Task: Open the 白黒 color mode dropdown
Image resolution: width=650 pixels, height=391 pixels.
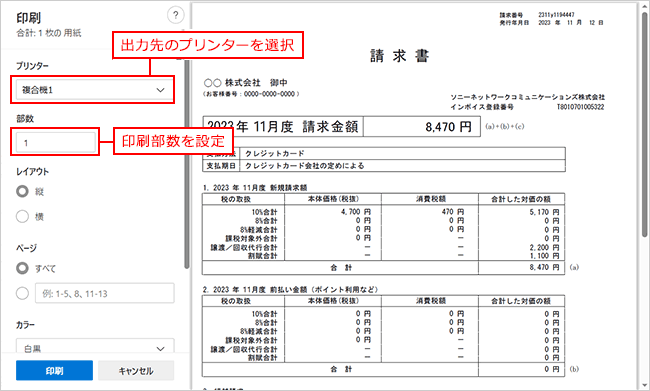Action: 95,347
